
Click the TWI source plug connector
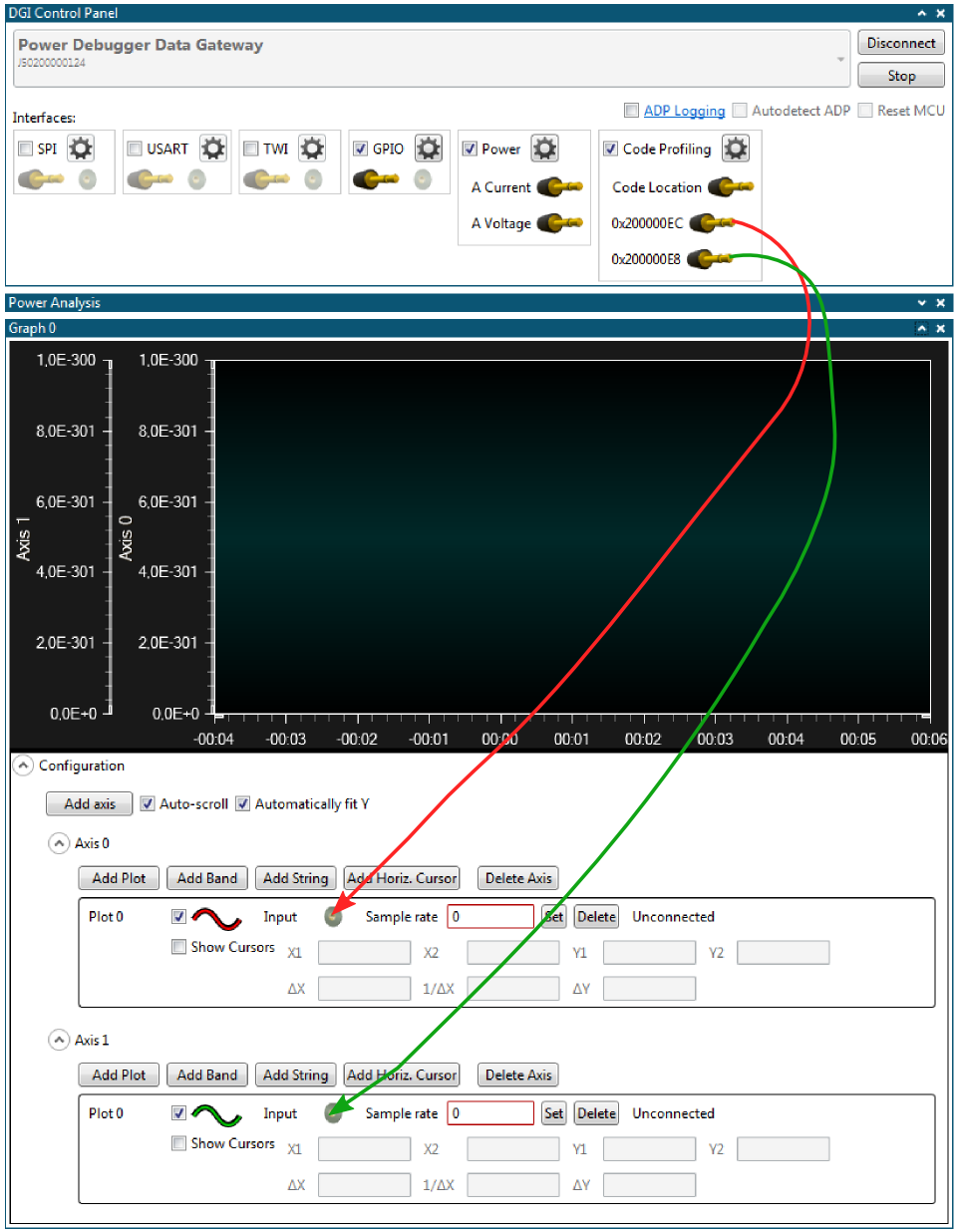pos(266,179)
